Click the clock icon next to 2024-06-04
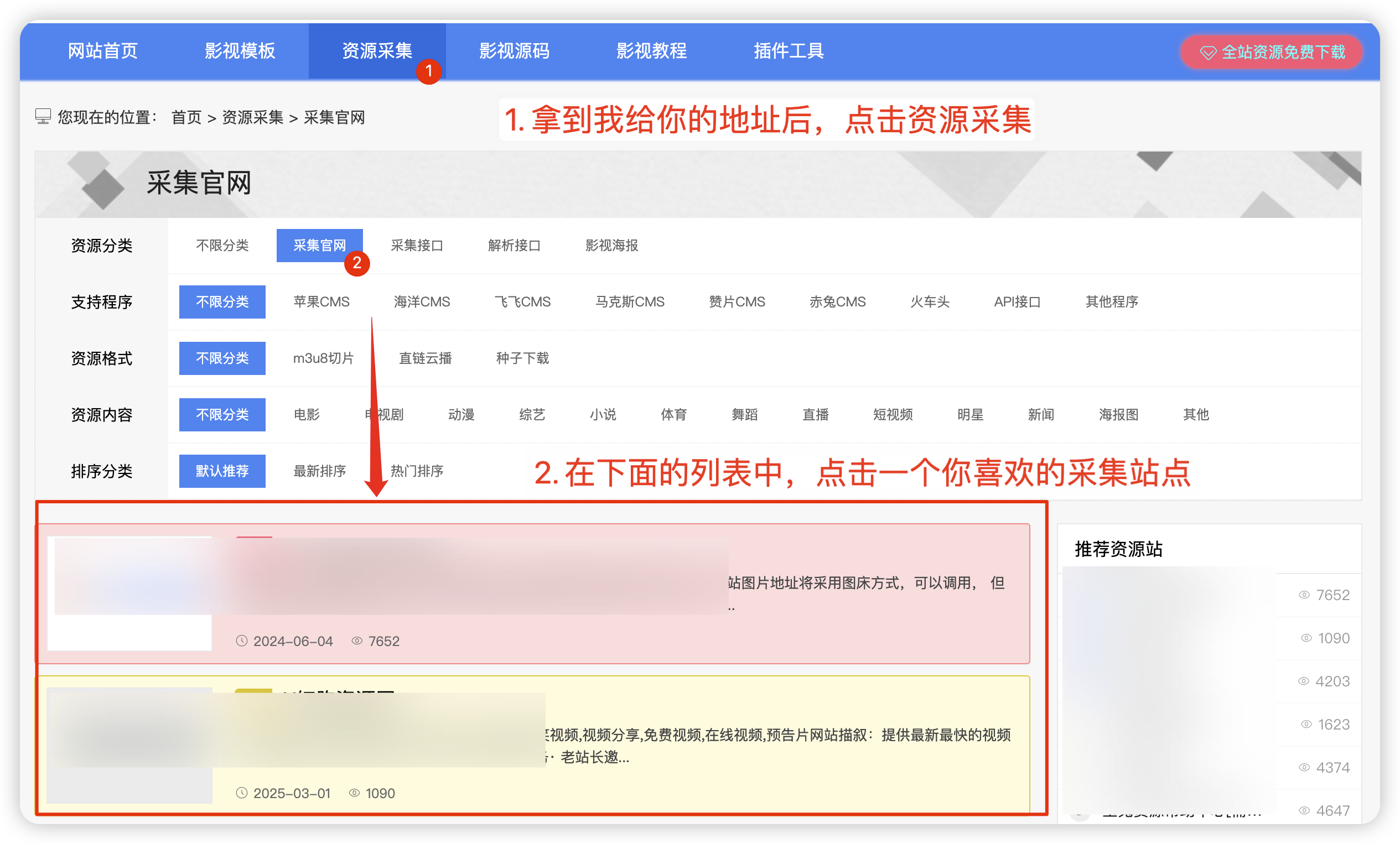Screen dimensions: 1400x844 tap(241, 640)
